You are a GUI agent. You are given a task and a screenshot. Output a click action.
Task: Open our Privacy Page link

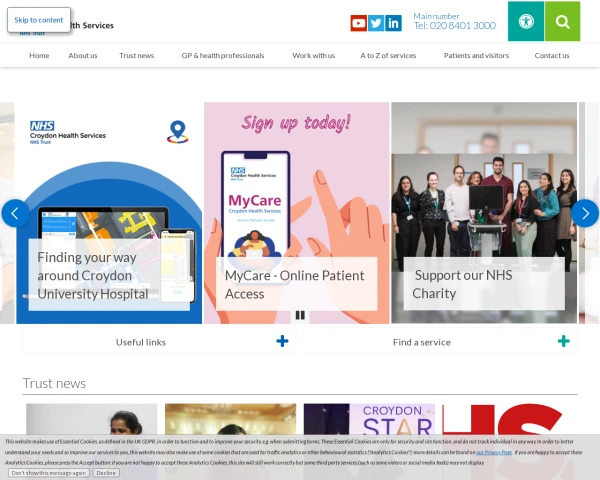494,452
